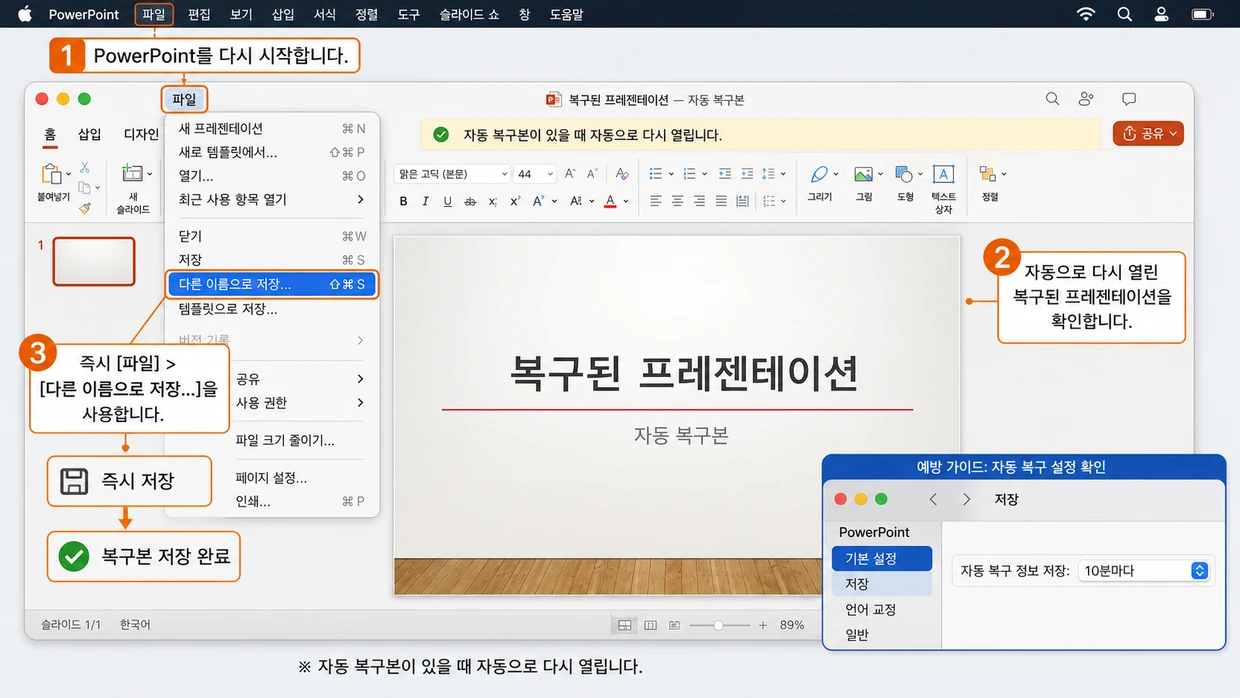The image size is (1240, 698).
Task: Apply Subscript formatting
Action: (493, 201)
